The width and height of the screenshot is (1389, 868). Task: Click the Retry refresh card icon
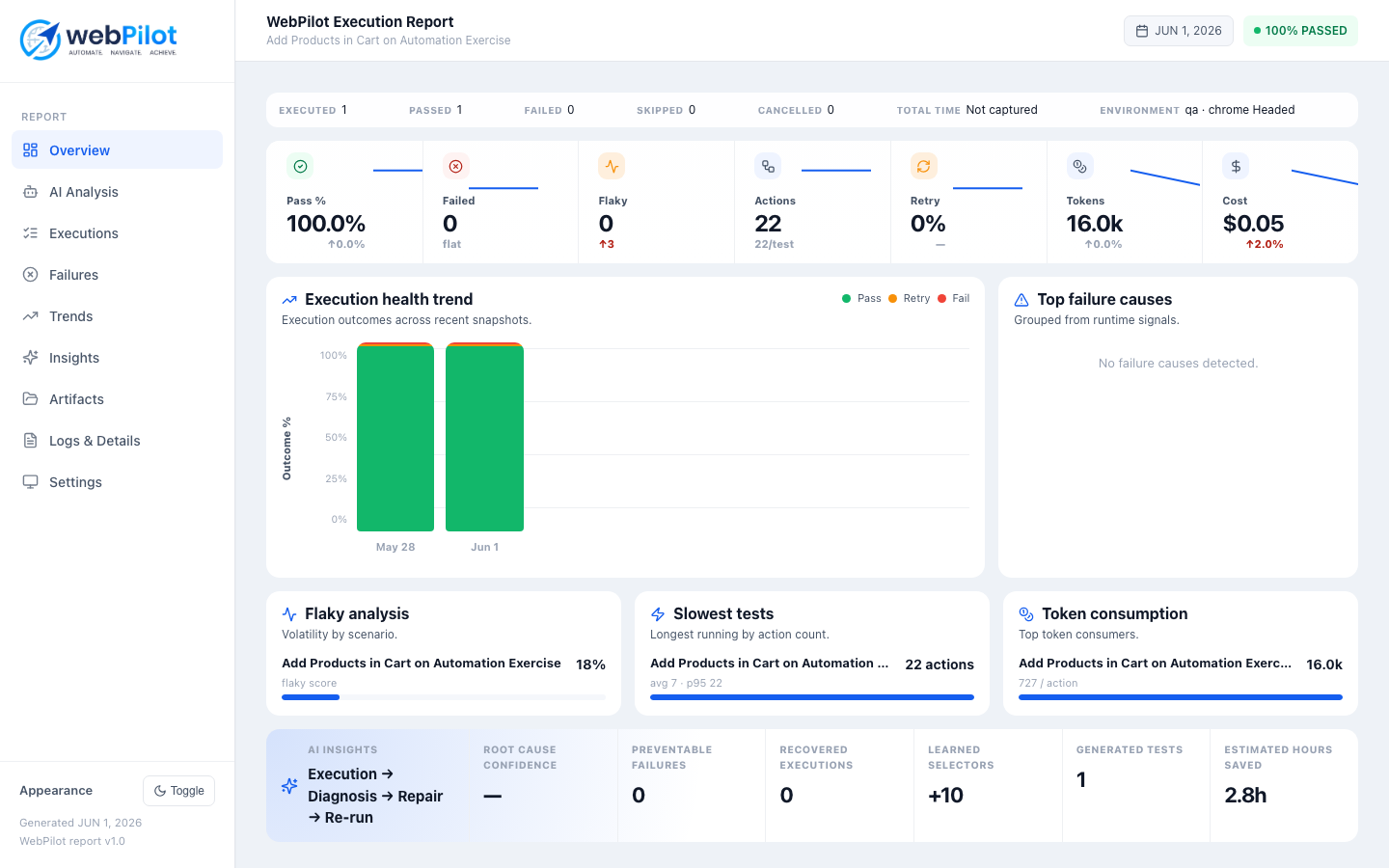(x=924, y=166)
